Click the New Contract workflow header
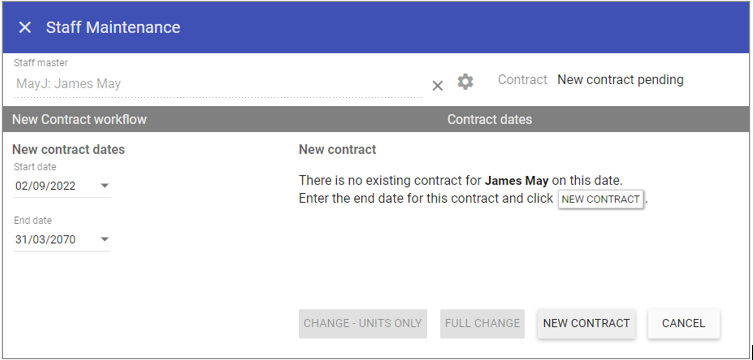This screenshot has width=753, height=360. [79, 120]
